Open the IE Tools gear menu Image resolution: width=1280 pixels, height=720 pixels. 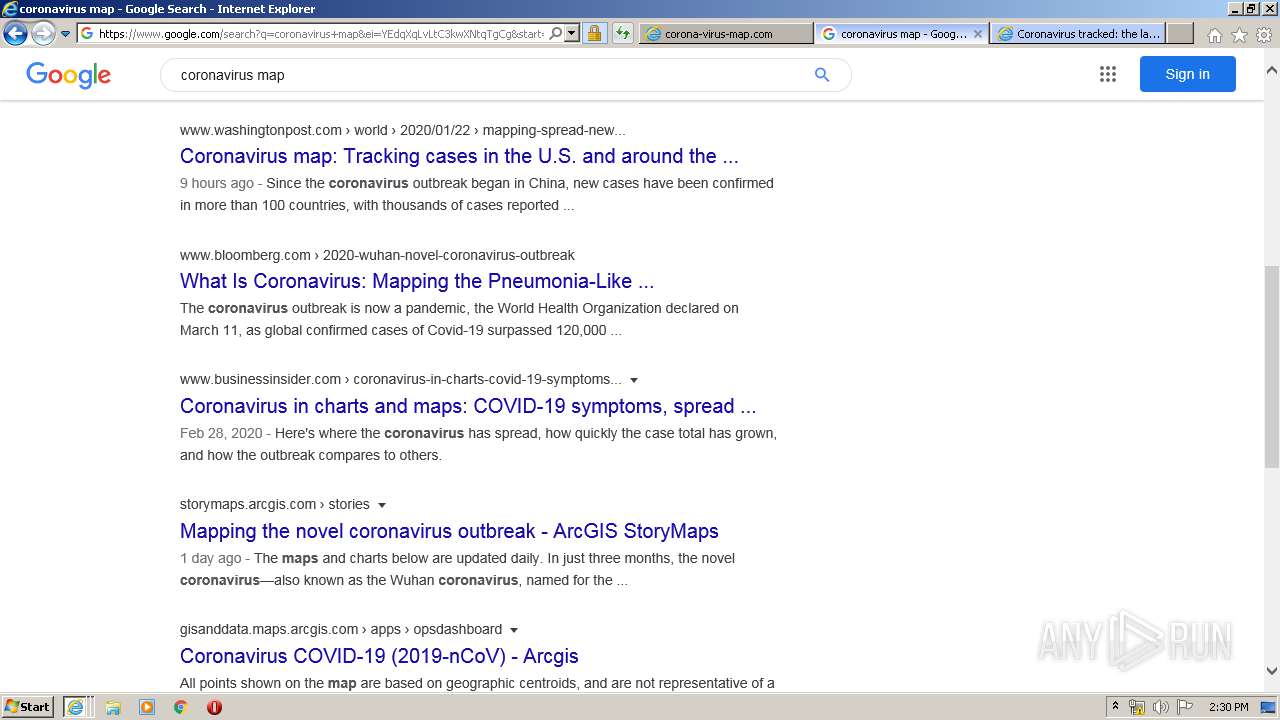(1264, 35)
